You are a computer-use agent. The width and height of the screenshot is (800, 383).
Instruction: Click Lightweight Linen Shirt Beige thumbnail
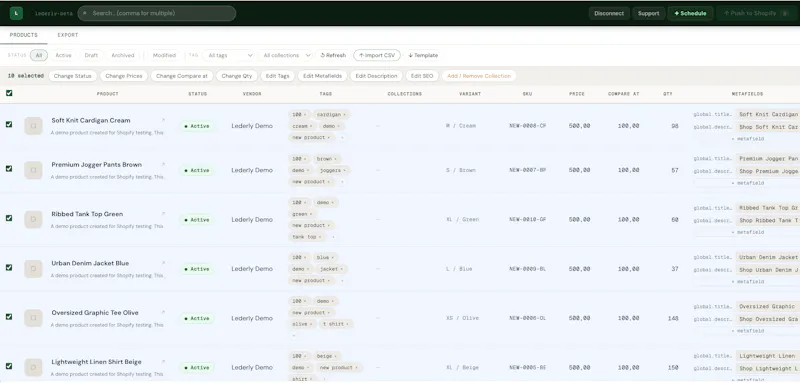pyautogui.click(x=33, y=367)
